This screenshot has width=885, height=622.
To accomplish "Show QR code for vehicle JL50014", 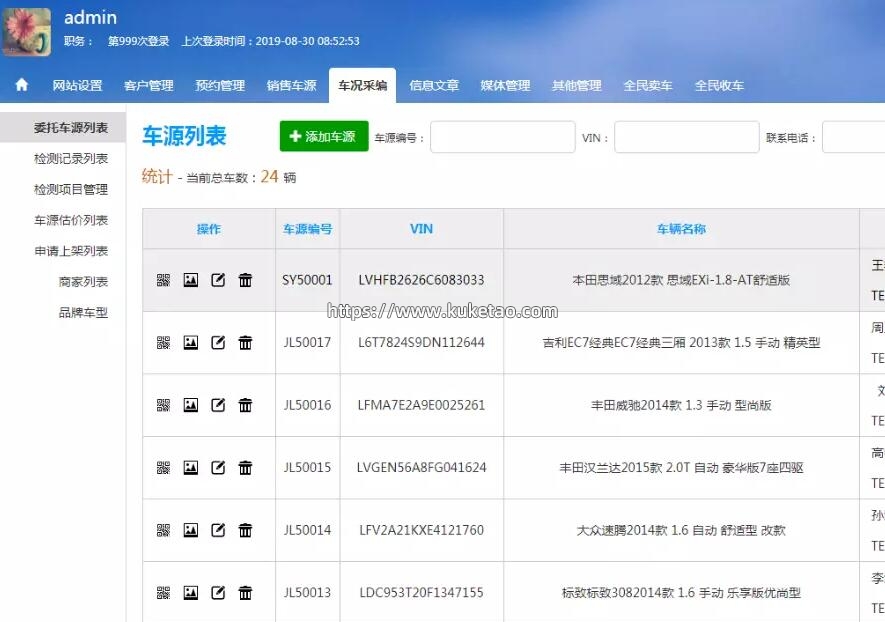I will 164,530.
